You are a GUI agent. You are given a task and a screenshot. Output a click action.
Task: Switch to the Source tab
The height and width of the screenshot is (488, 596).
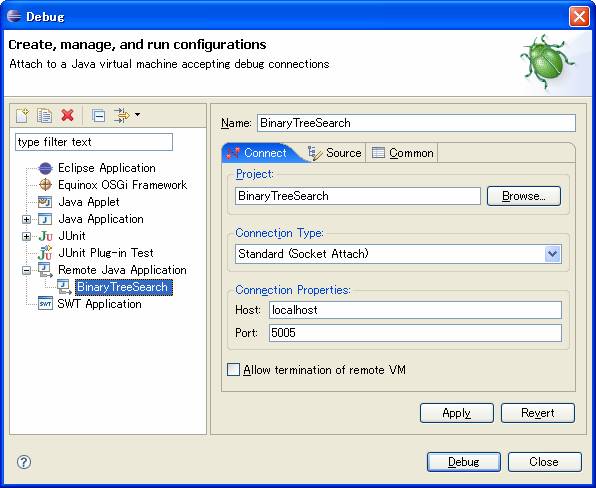334,153
